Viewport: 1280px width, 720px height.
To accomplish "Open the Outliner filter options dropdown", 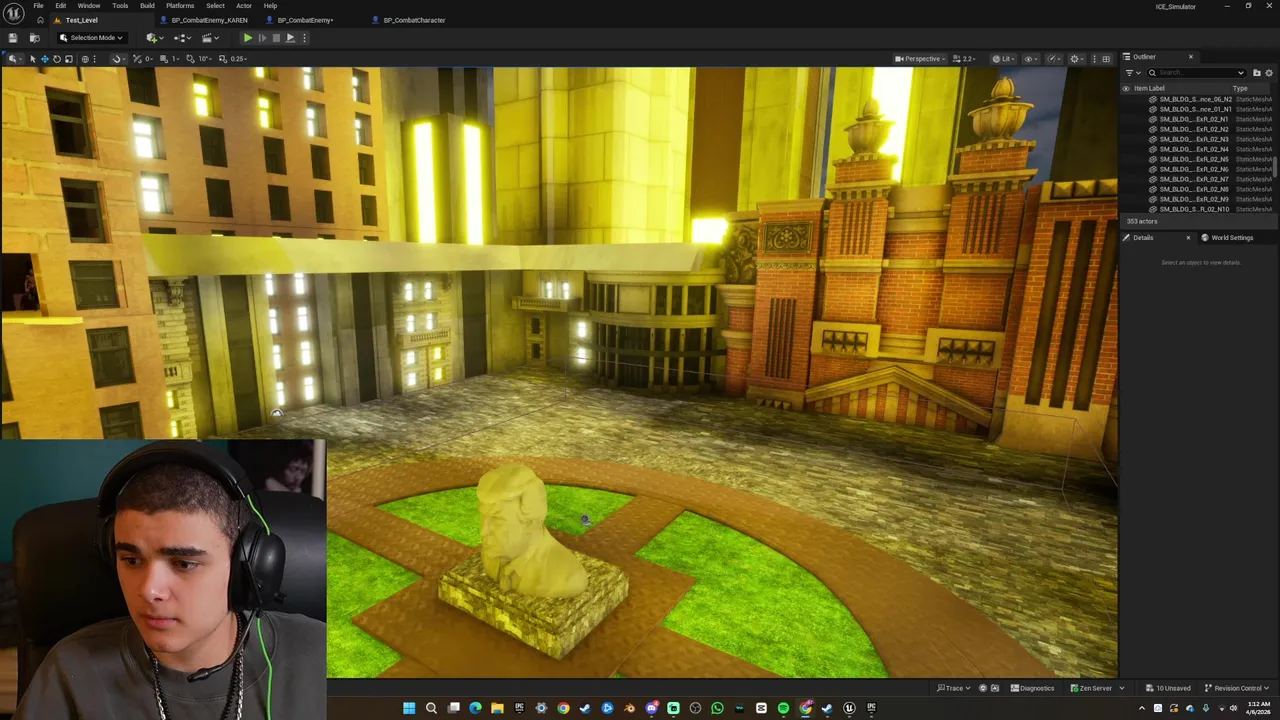I will (1133, 73).
